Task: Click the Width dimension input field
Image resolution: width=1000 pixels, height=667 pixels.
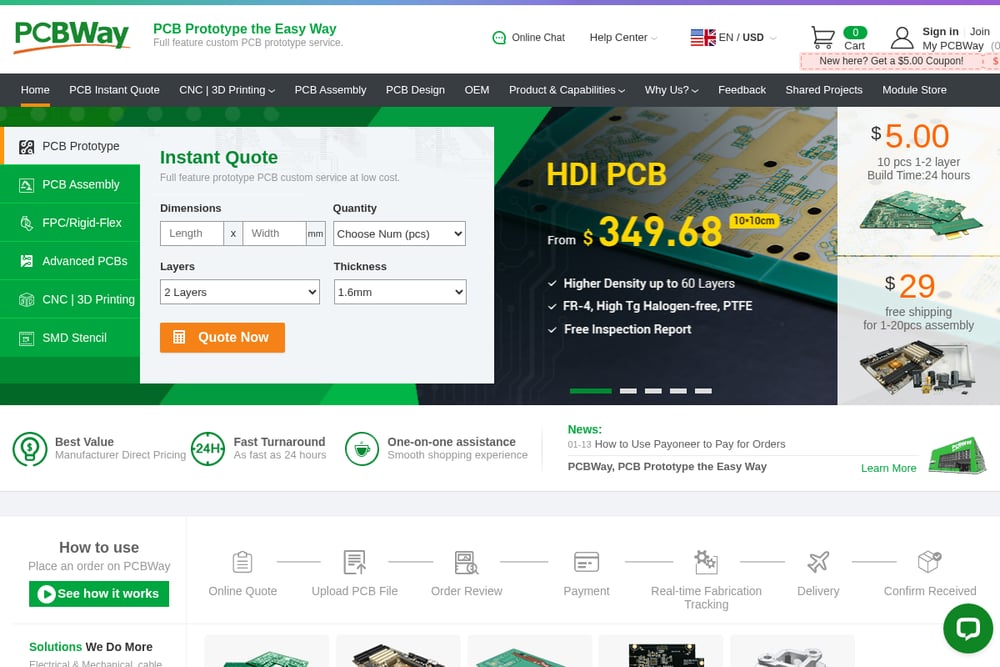Action: tap(274, 233)
